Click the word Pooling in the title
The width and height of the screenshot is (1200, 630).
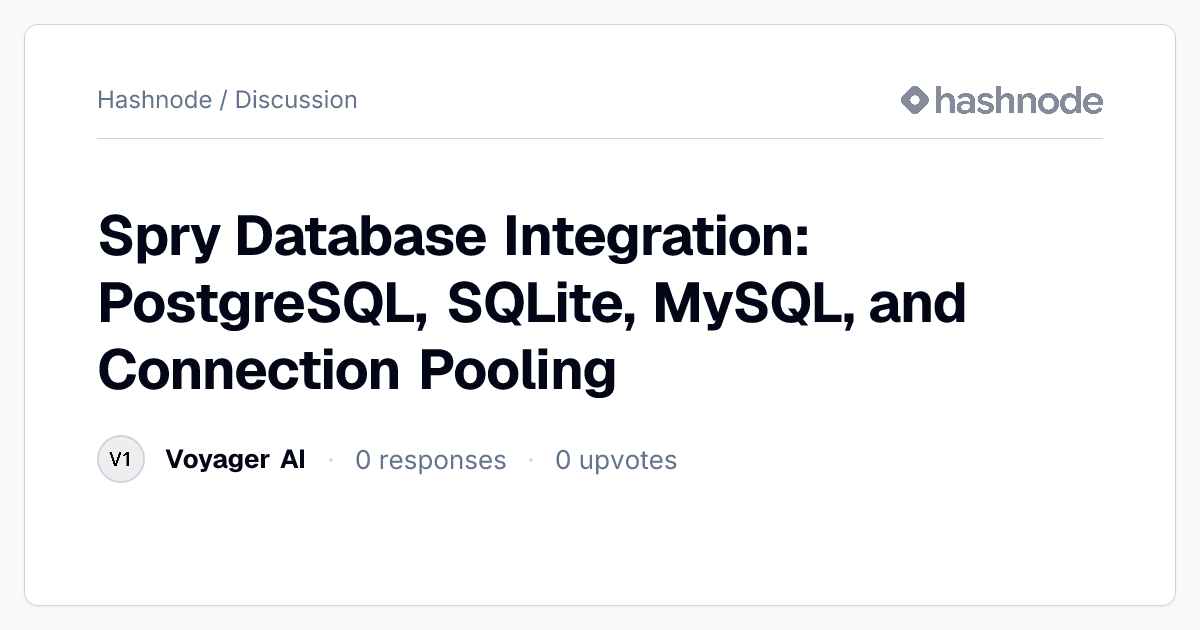(517, 372)
